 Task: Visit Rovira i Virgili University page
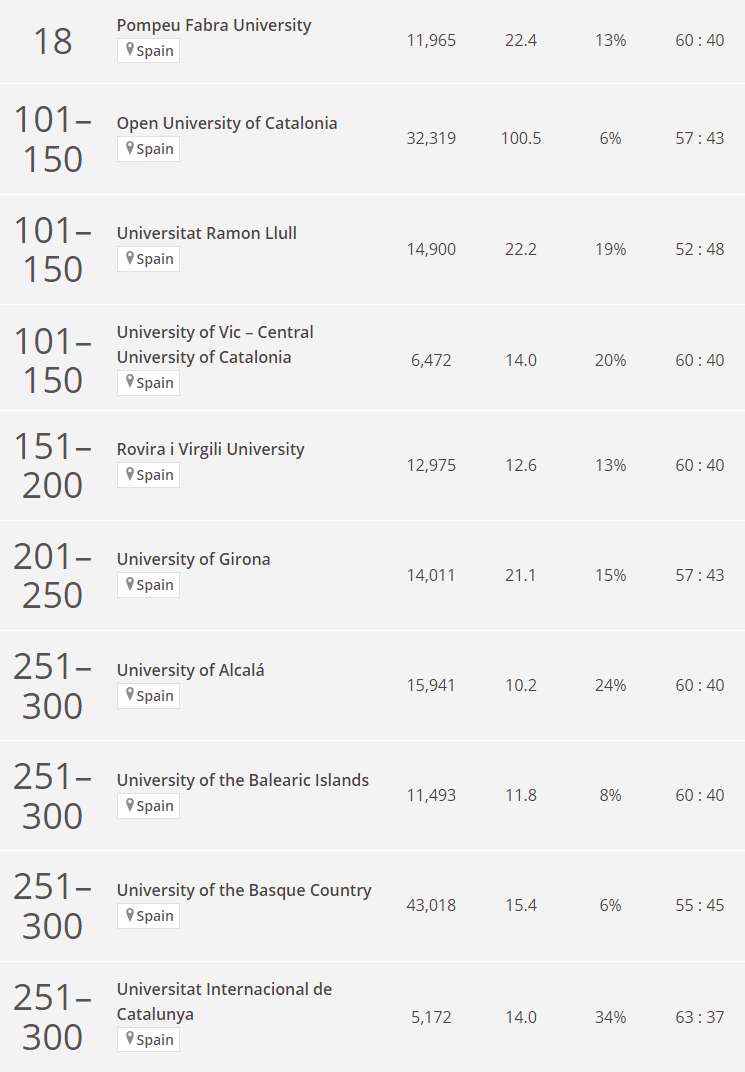(211, 449)
